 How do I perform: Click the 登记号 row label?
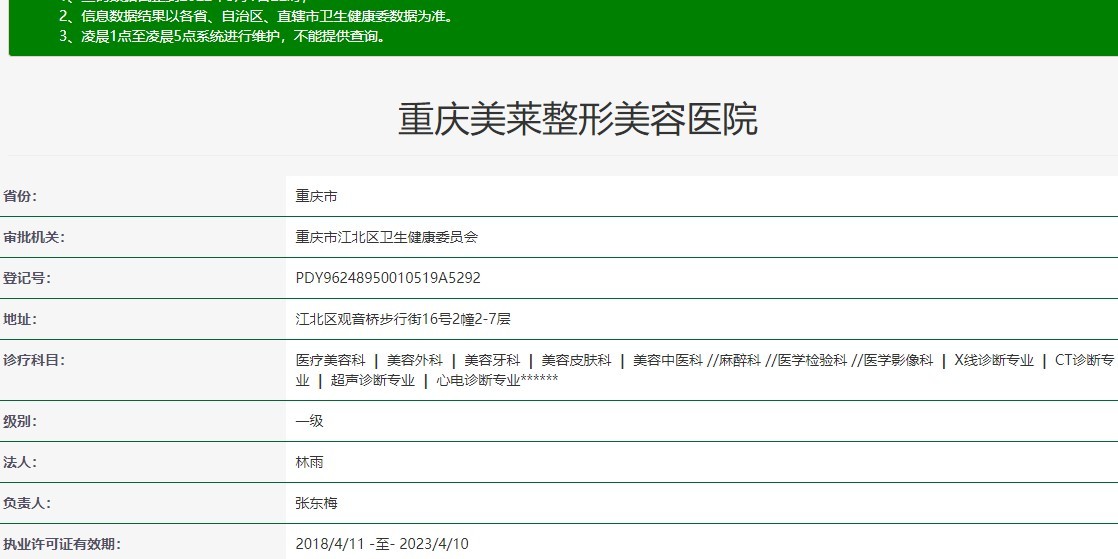[27, 278]
